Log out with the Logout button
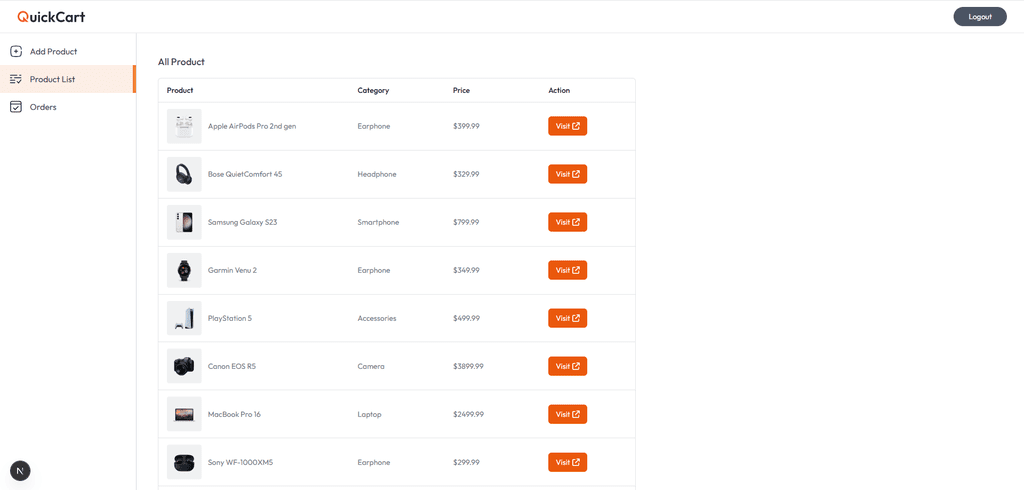 coord(980,17)
